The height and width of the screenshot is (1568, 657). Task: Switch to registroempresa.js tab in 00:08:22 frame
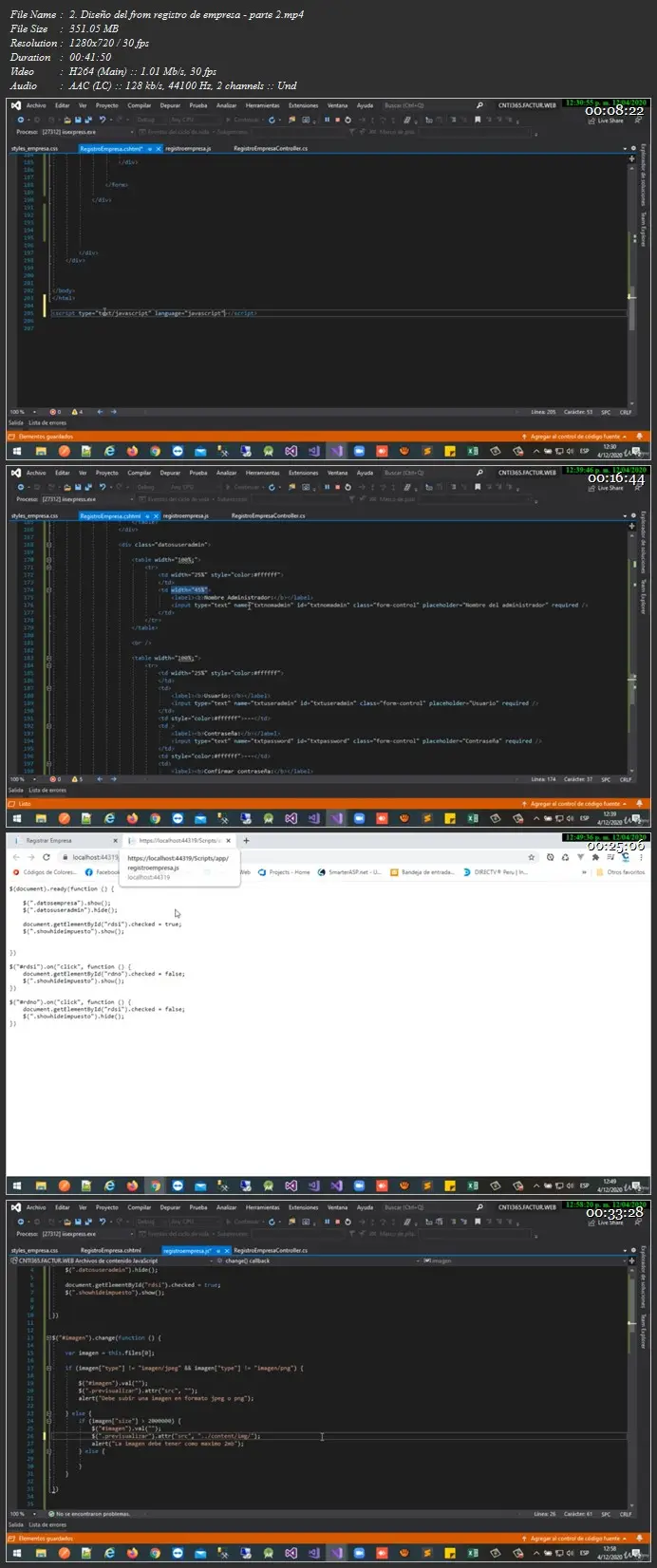[188, 148]
